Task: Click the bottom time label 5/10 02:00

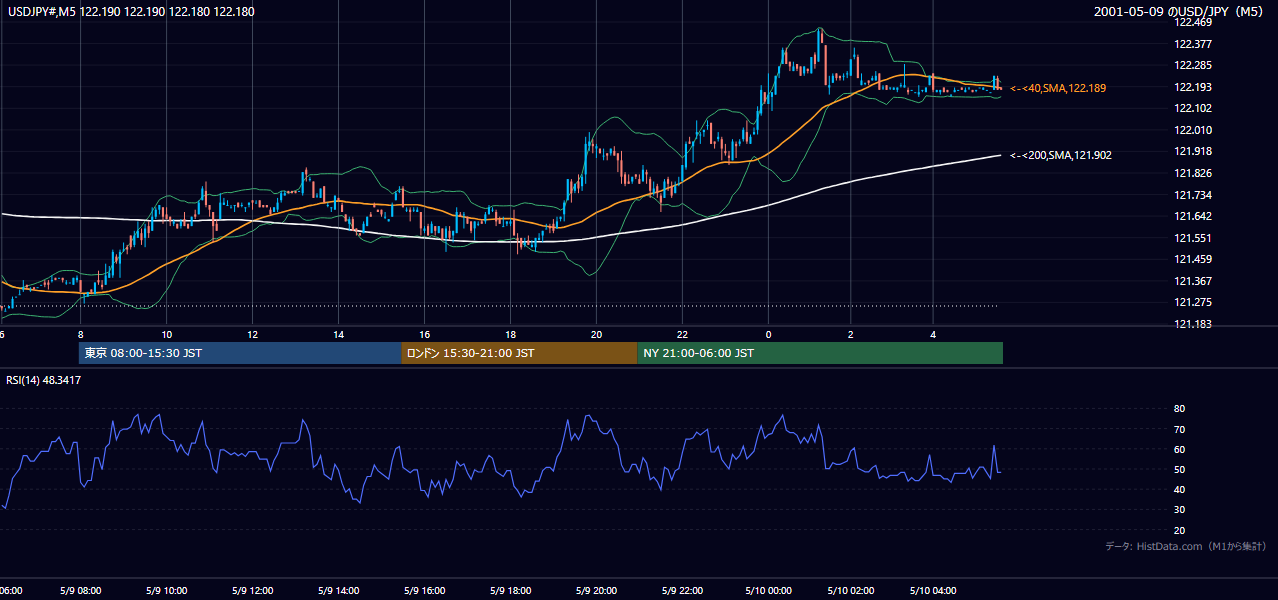Action: (x=850, y=590)
